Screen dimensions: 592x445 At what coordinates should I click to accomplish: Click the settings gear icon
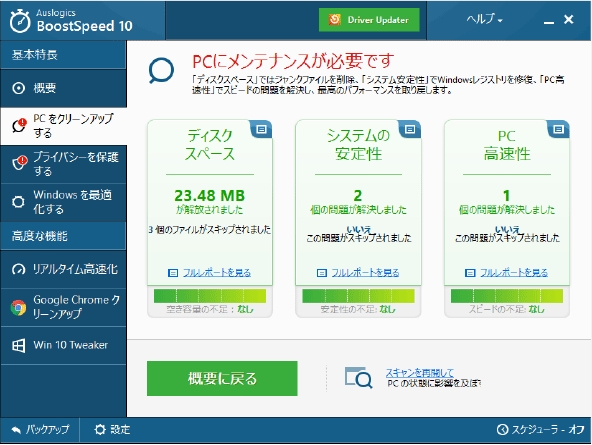click(100, 430)
